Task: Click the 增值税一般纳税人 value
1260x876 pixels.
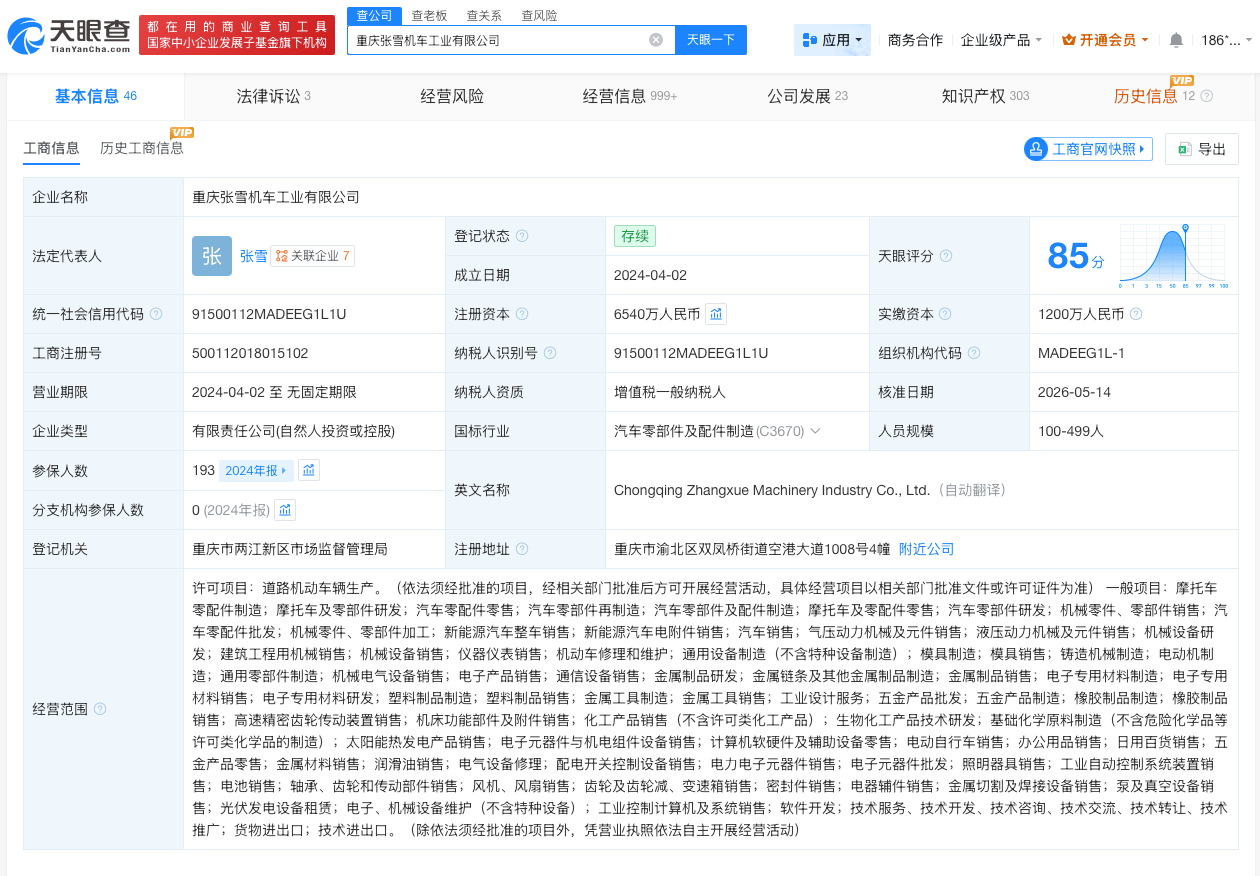Action: point(670,392)
